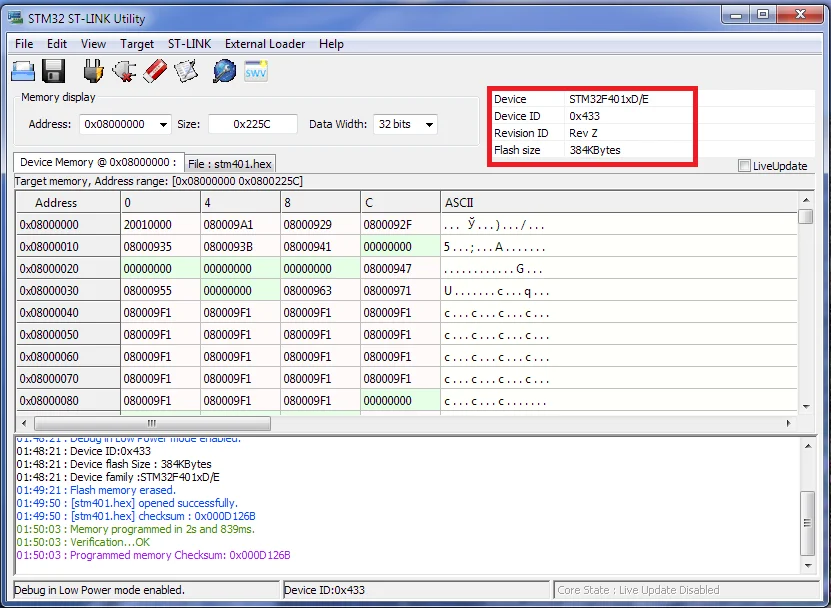Open the Help menu

(x=331, y=44)
